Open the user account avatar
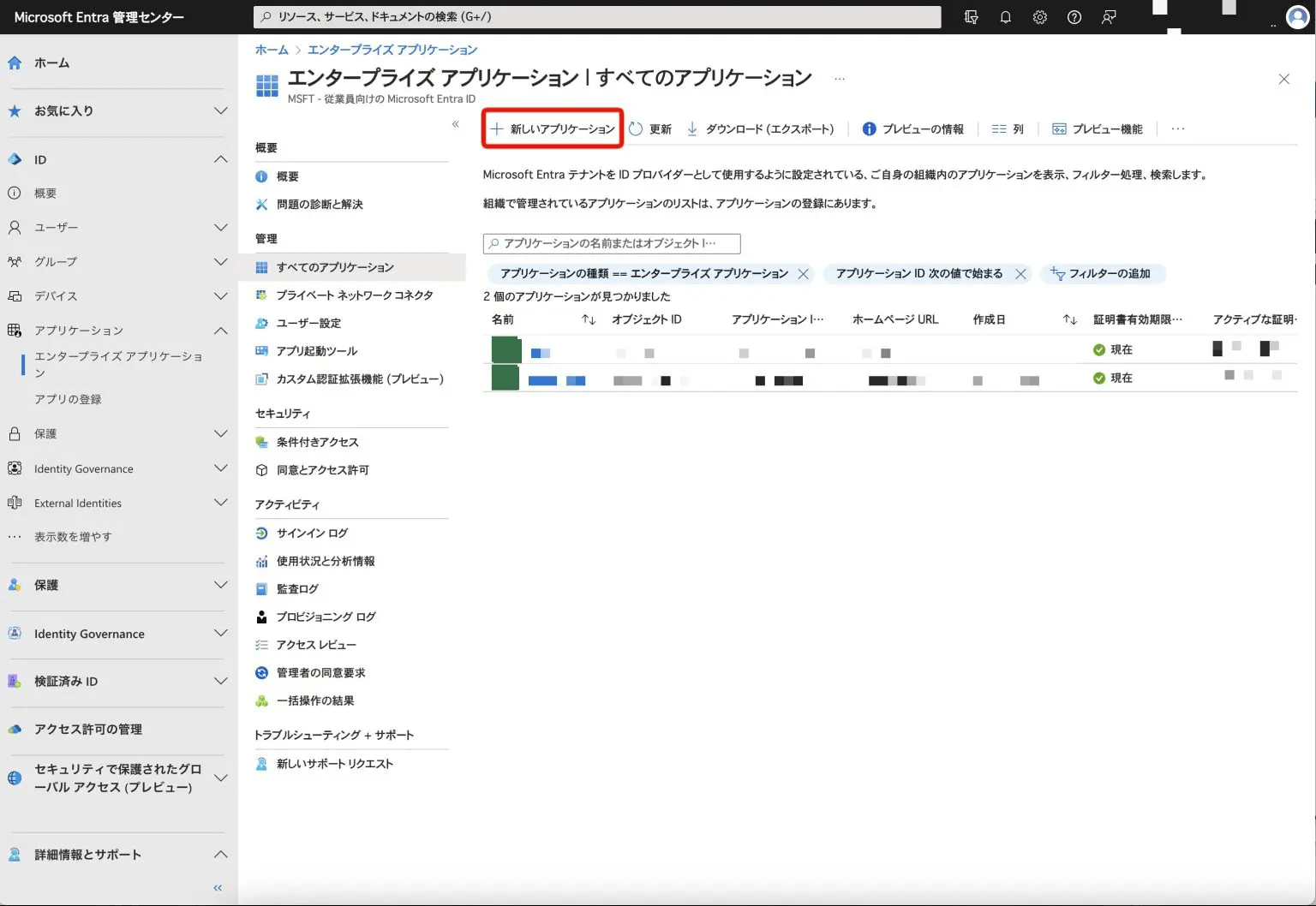Screen dimensions: 1316x906 pyautogui.click(x=1298, y=17)
